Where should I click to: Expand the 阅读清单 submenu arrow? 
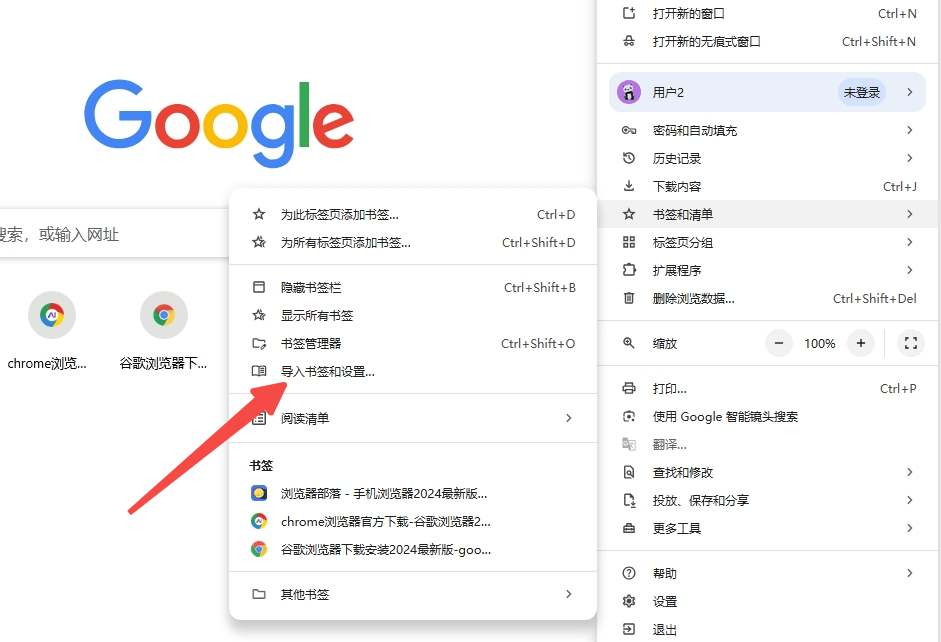pos(568,418)
